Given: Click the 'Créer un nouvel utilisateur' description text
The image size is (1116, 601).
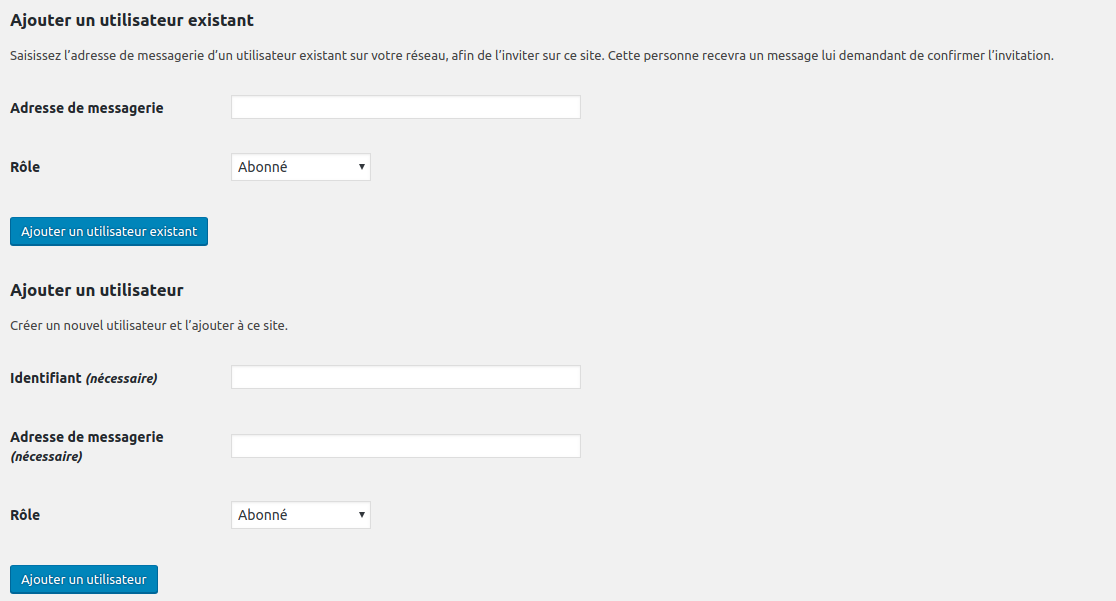Looking at the screenshot, I should [149, 325].
